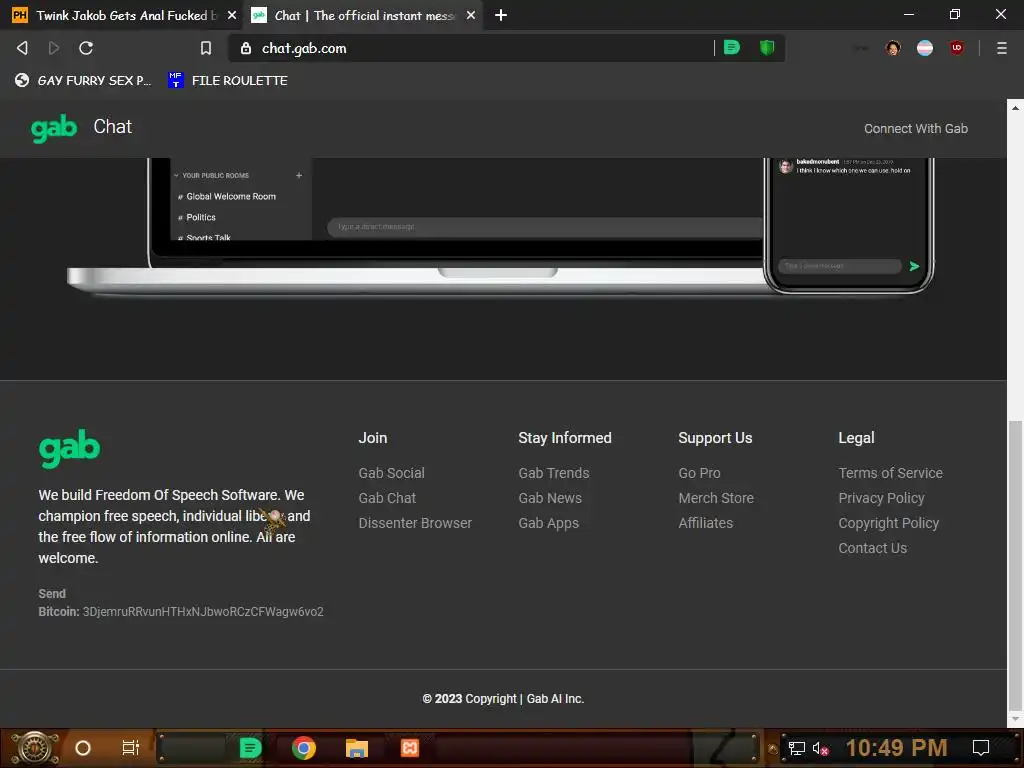1024x768 pixels.
Task: Open the Gab Trends link
Action: pos(554,473)
